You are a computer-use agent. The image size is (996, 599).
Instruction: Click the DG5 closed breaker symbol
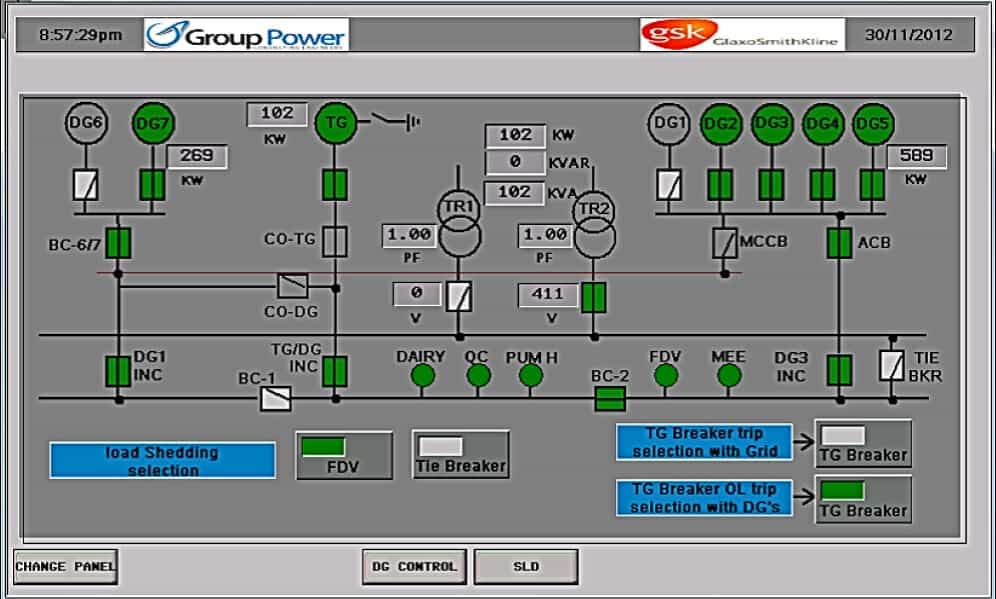[873, 185]
